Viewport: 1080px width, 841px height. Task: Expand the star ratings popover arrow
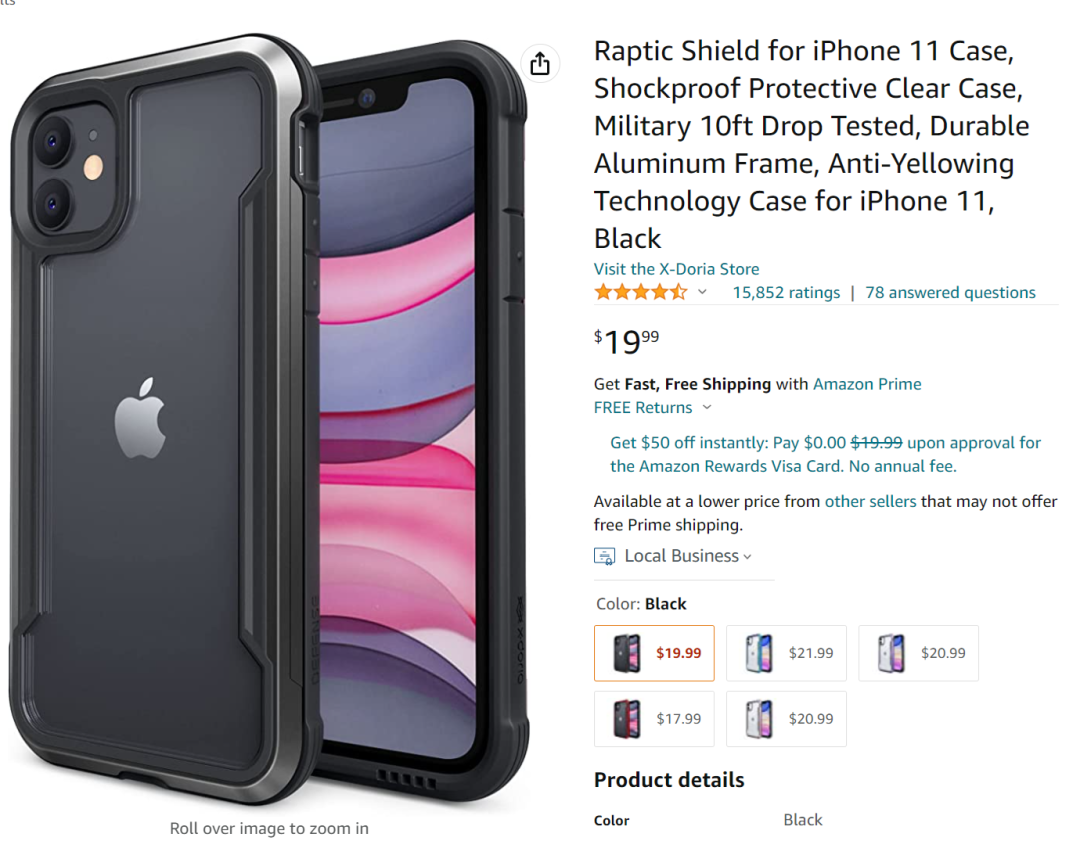pos(702,292)
